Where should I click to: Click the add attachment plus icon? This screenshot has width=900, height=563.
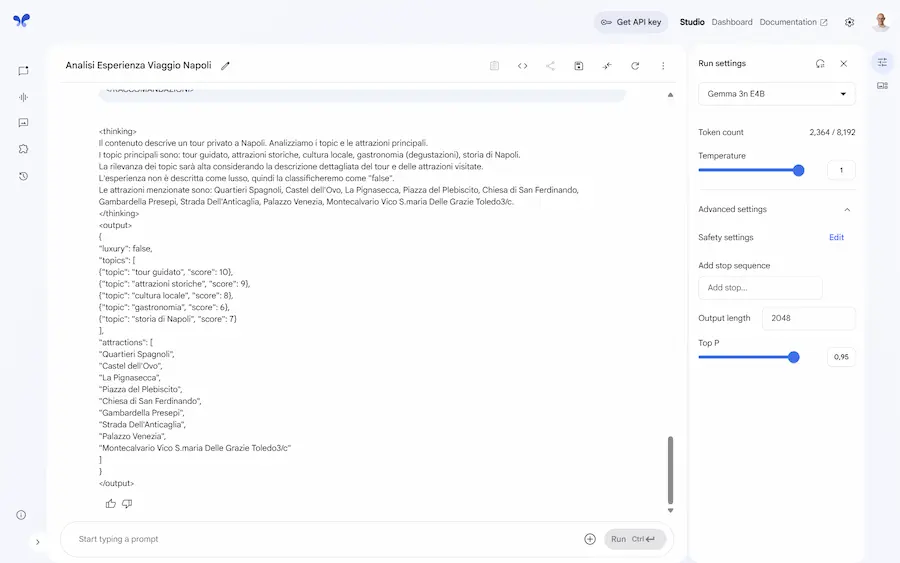[x=590, y=539]
